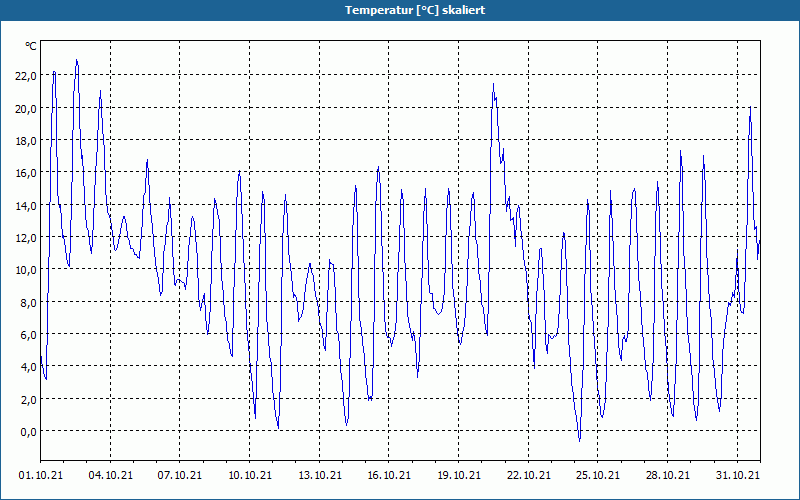Click the 0,0 y-axis label
Image resolution: width=800 pixels, height=500 pixels.
click(x=28, y=431)
